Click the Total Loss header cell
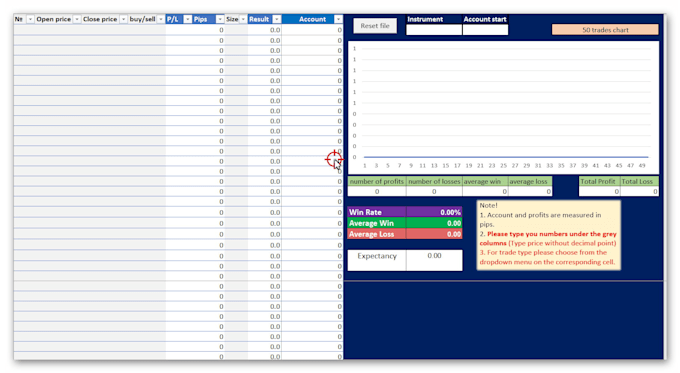 coord(640,181)
